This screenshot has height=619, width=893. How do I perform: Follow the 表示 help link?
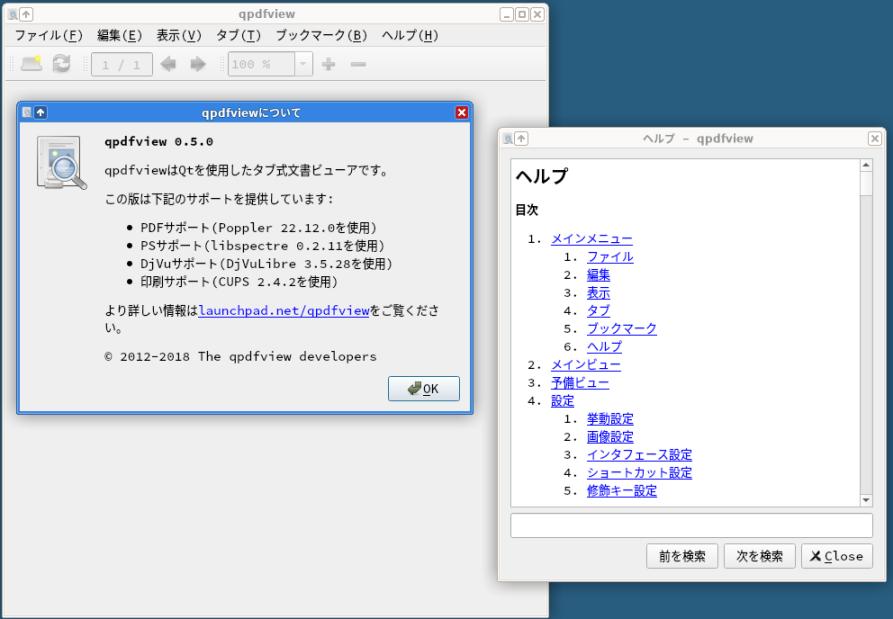tap(598, 293)
